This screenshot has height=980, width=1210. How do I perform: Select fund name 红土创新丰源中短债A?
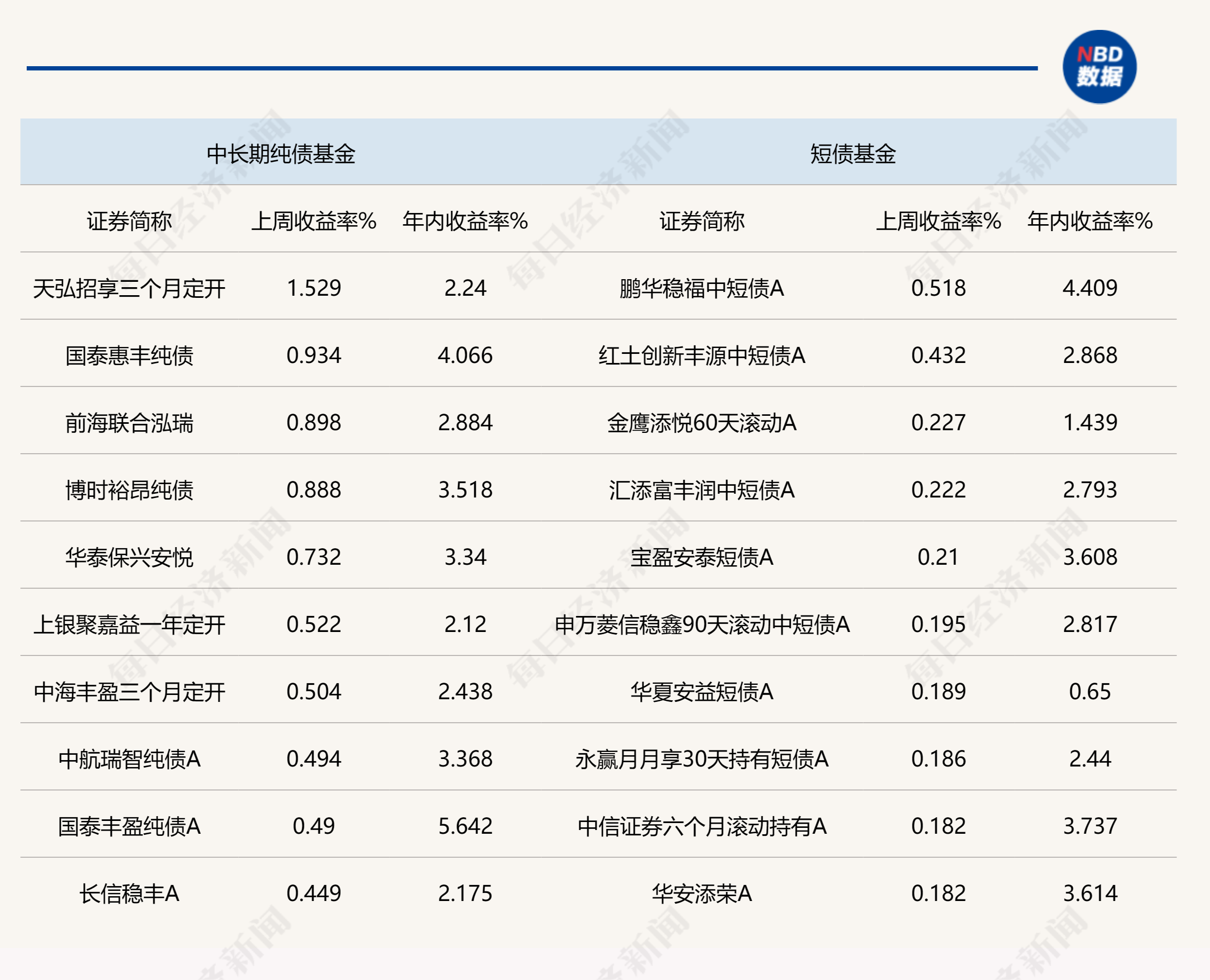[x=702, y=355]
